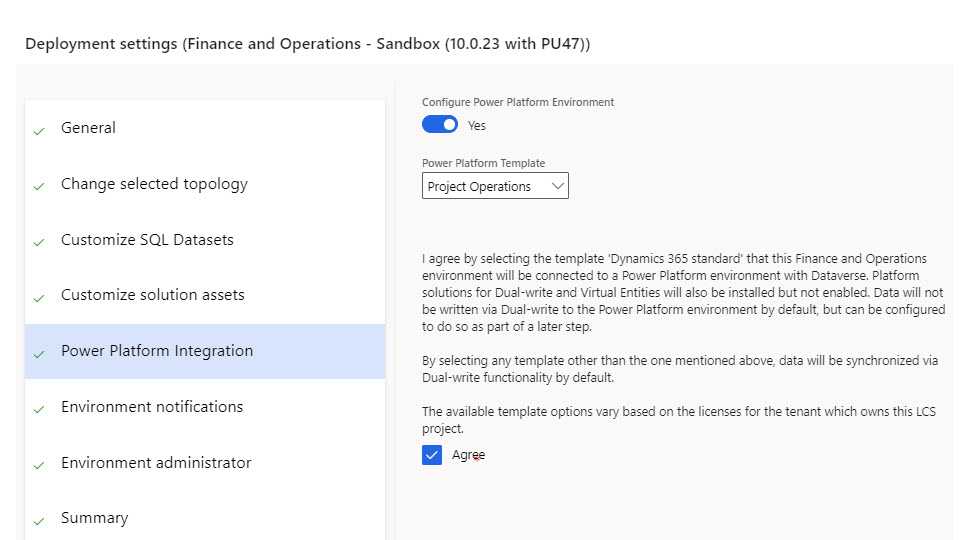Click the green checkmark beside General
963x540 pixels.
(x=39, y=131)
